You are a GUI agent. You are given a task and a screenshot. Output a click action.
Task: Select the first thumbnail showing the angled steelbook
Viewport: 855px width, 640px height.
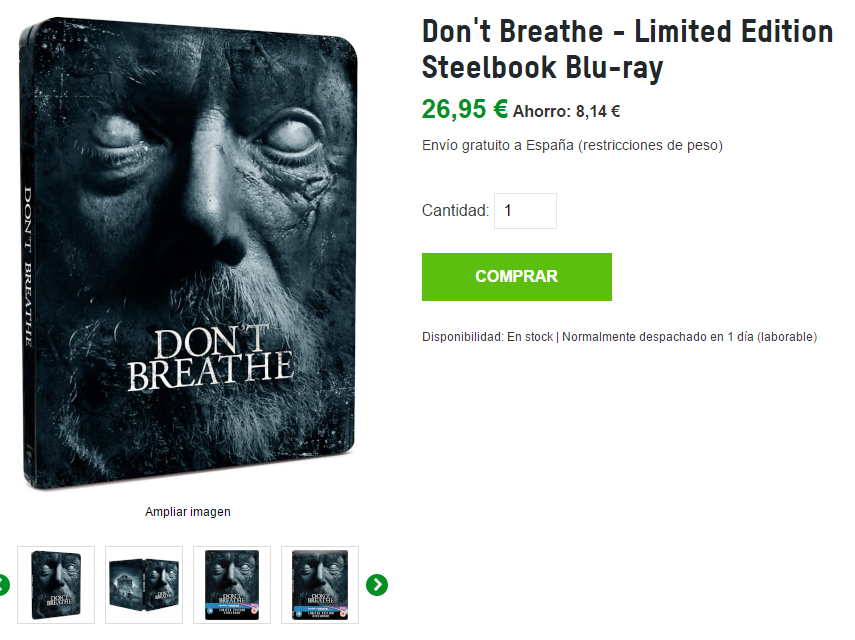(56, 585)
